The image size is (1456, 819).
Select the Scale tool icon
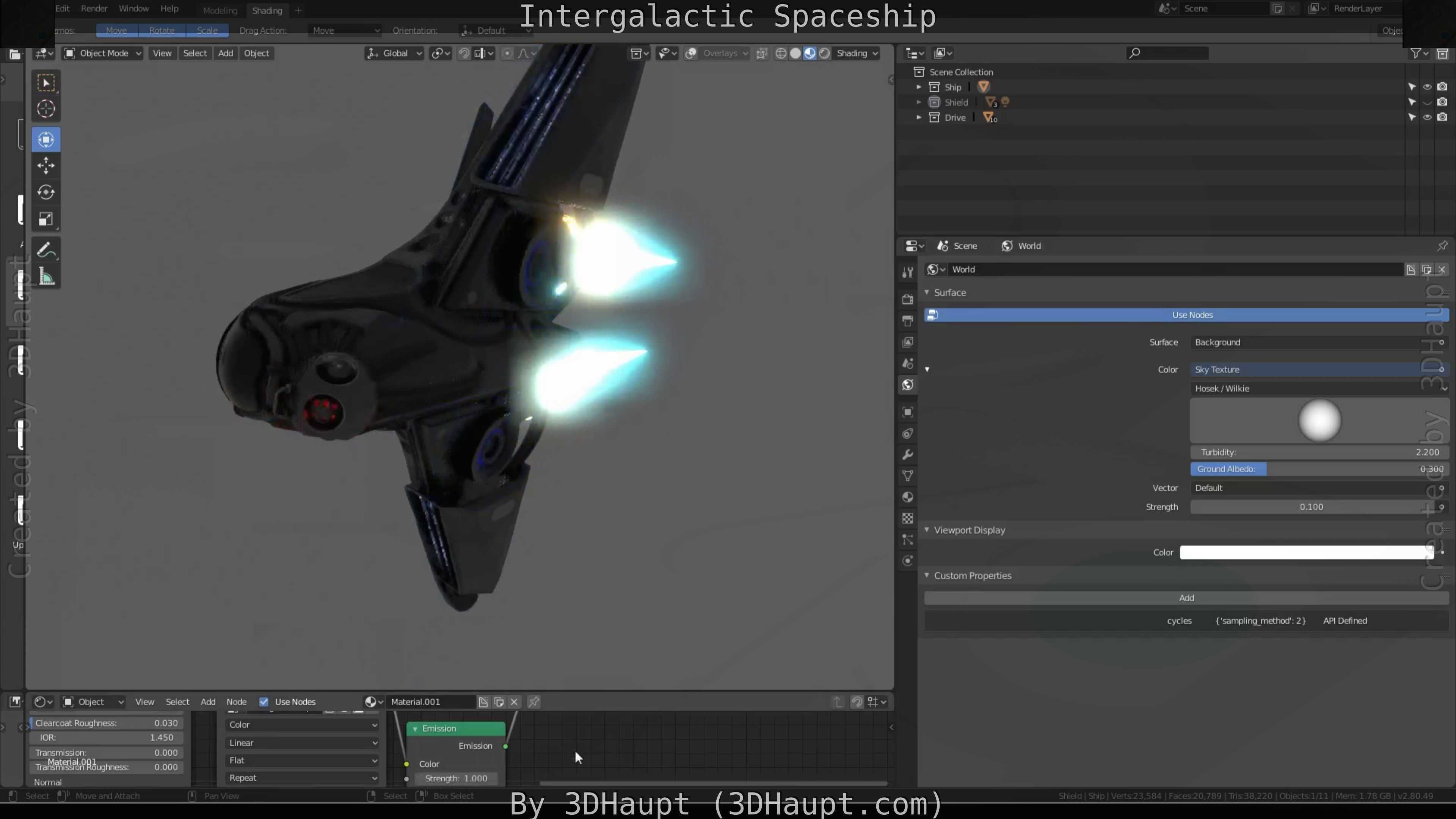[46, 219]
